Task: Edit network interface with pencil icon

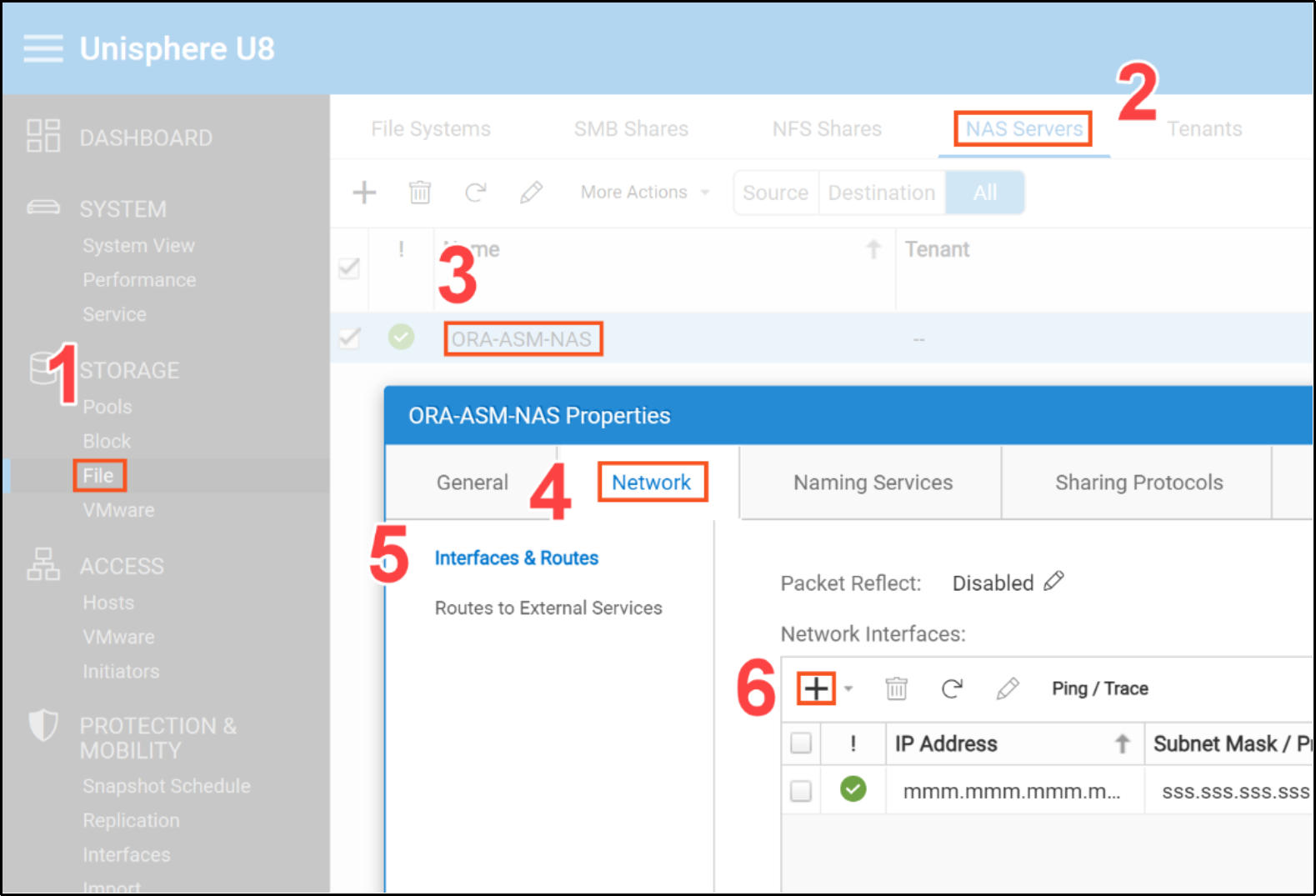Action: (x=1008, y=688)
